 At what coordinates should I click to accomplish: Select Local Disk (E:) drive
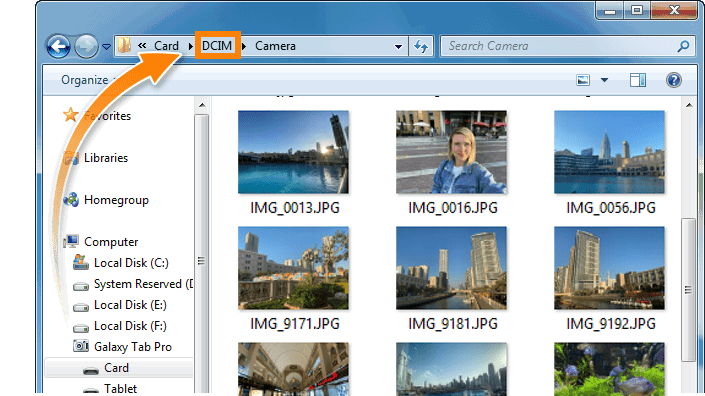pos(130,305)
